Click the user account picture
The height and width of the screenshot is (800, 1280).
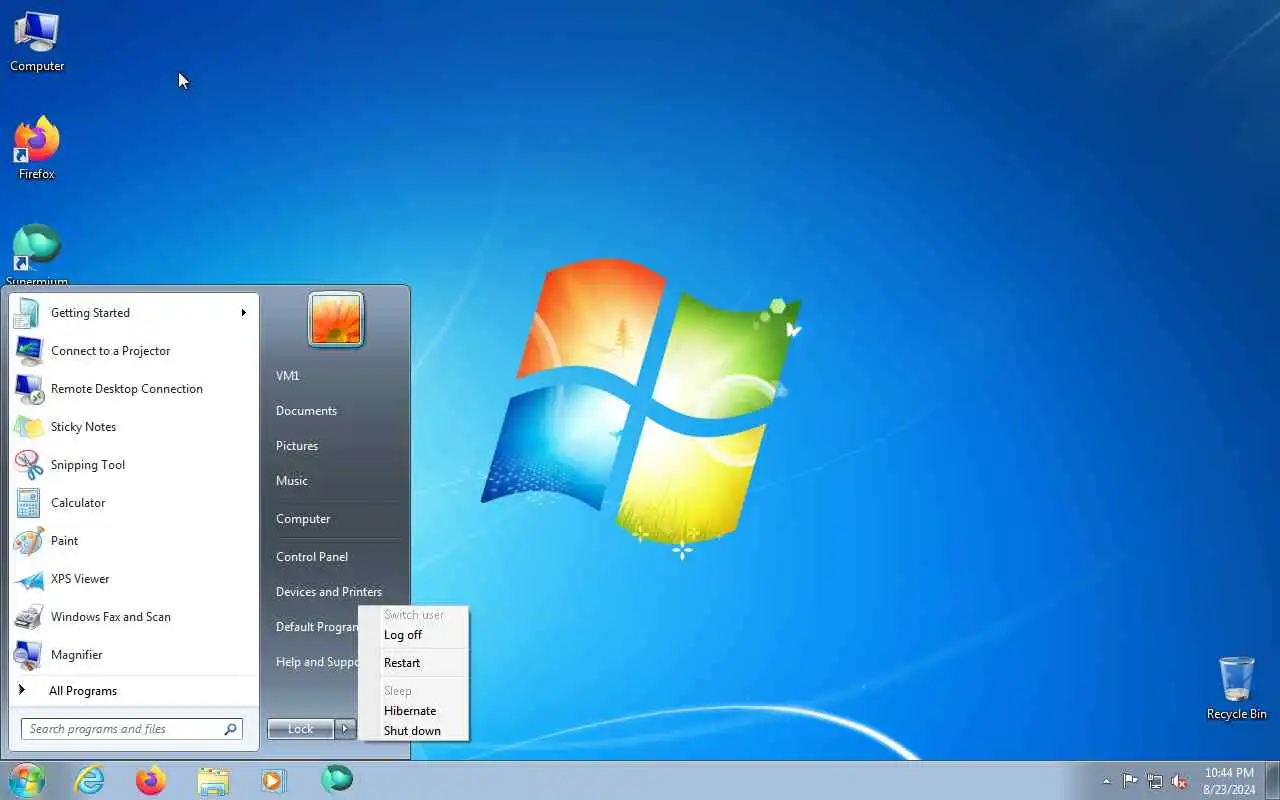click(336, 320)
